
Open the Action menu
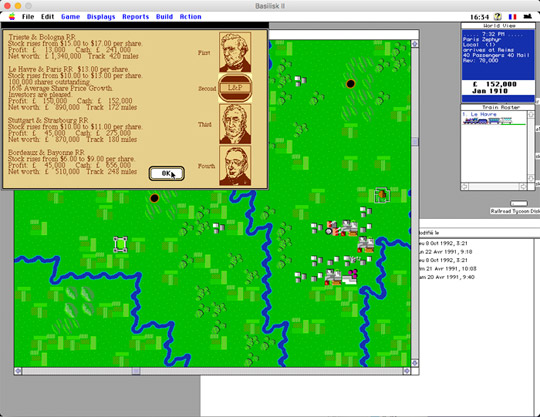click(x=190, y=17)
